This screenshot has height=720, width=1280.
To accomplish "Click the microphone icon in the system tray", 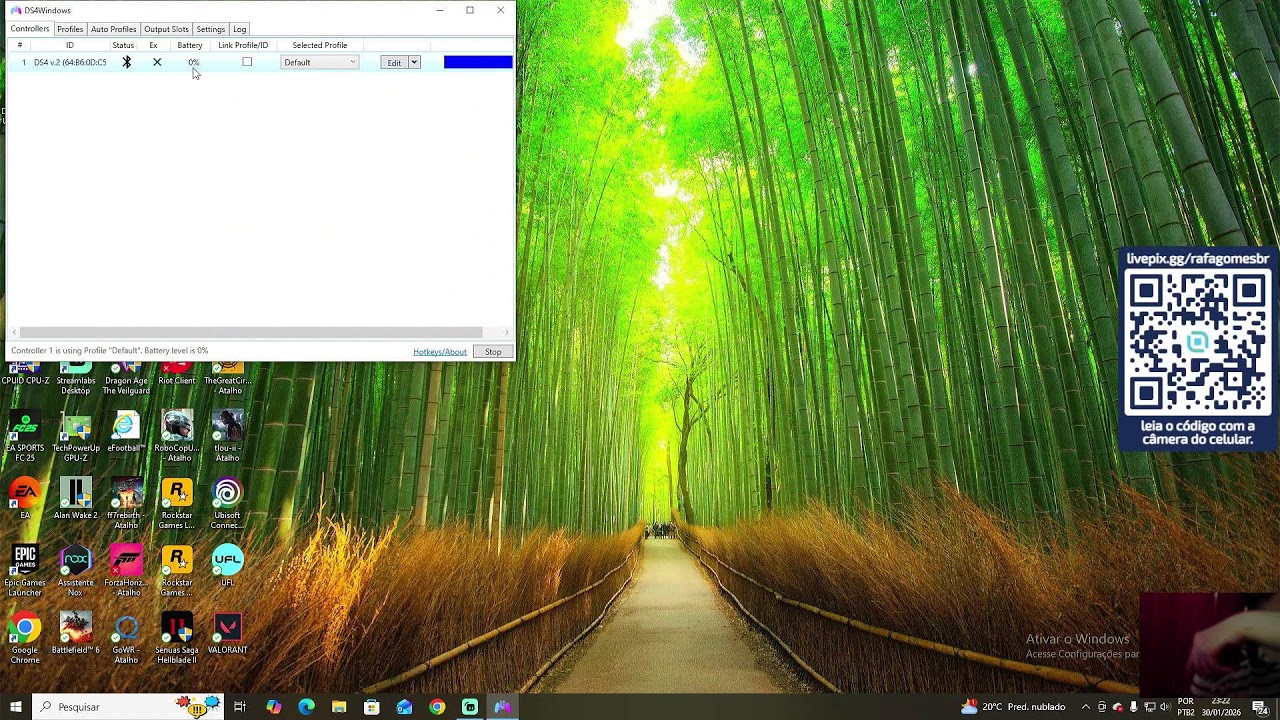I will (1133, 707).
